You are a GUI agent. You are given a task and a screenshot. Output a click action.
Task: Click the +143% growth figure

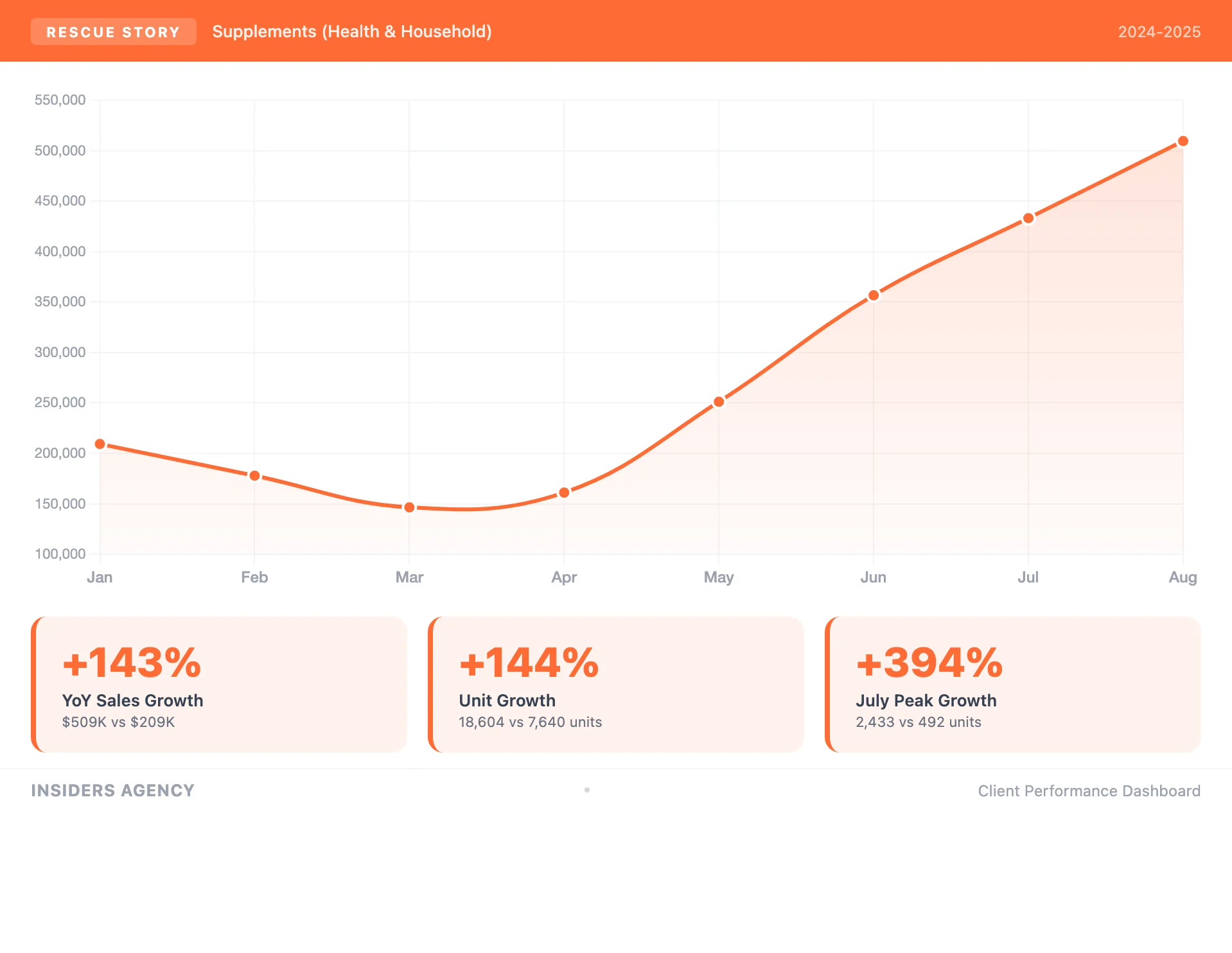click(x=132, y=663)
